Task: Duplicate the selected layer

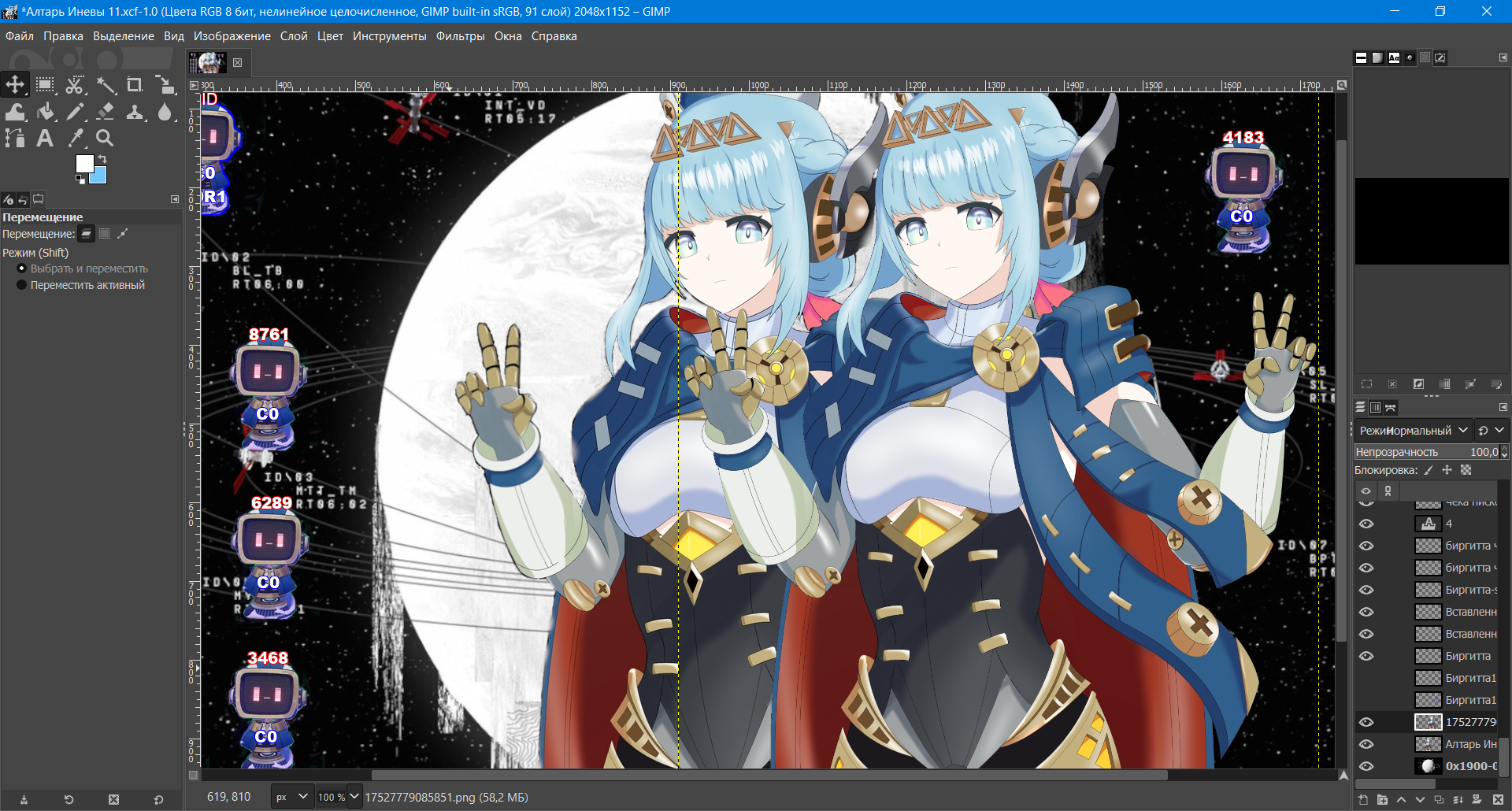Action: [1439, 800]
